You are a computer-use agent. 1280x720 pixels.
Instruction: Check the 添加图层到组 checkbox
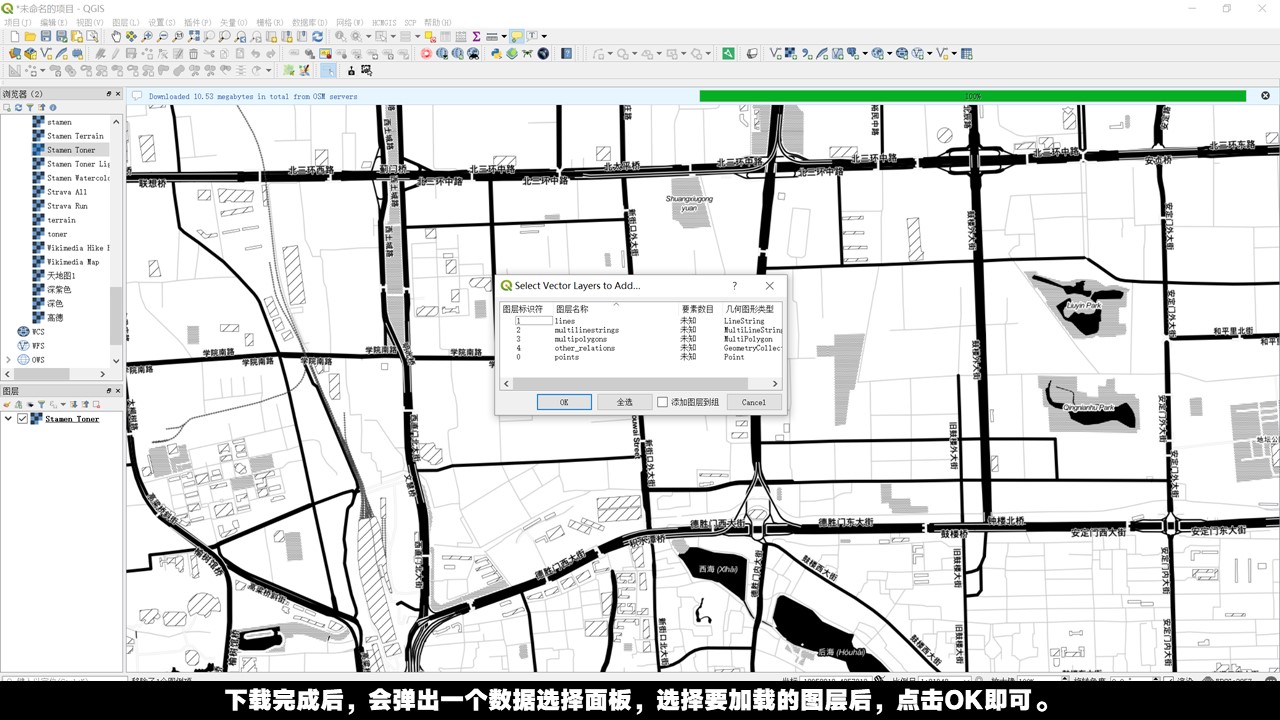click(662, 402)
